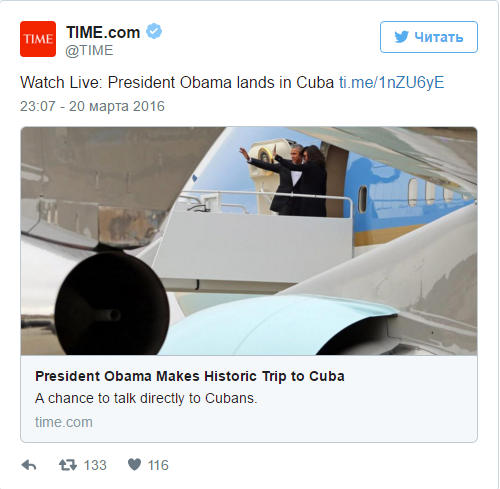View the 133 retweets count
This screenshot has height=489, width=500.
point(95,465)
